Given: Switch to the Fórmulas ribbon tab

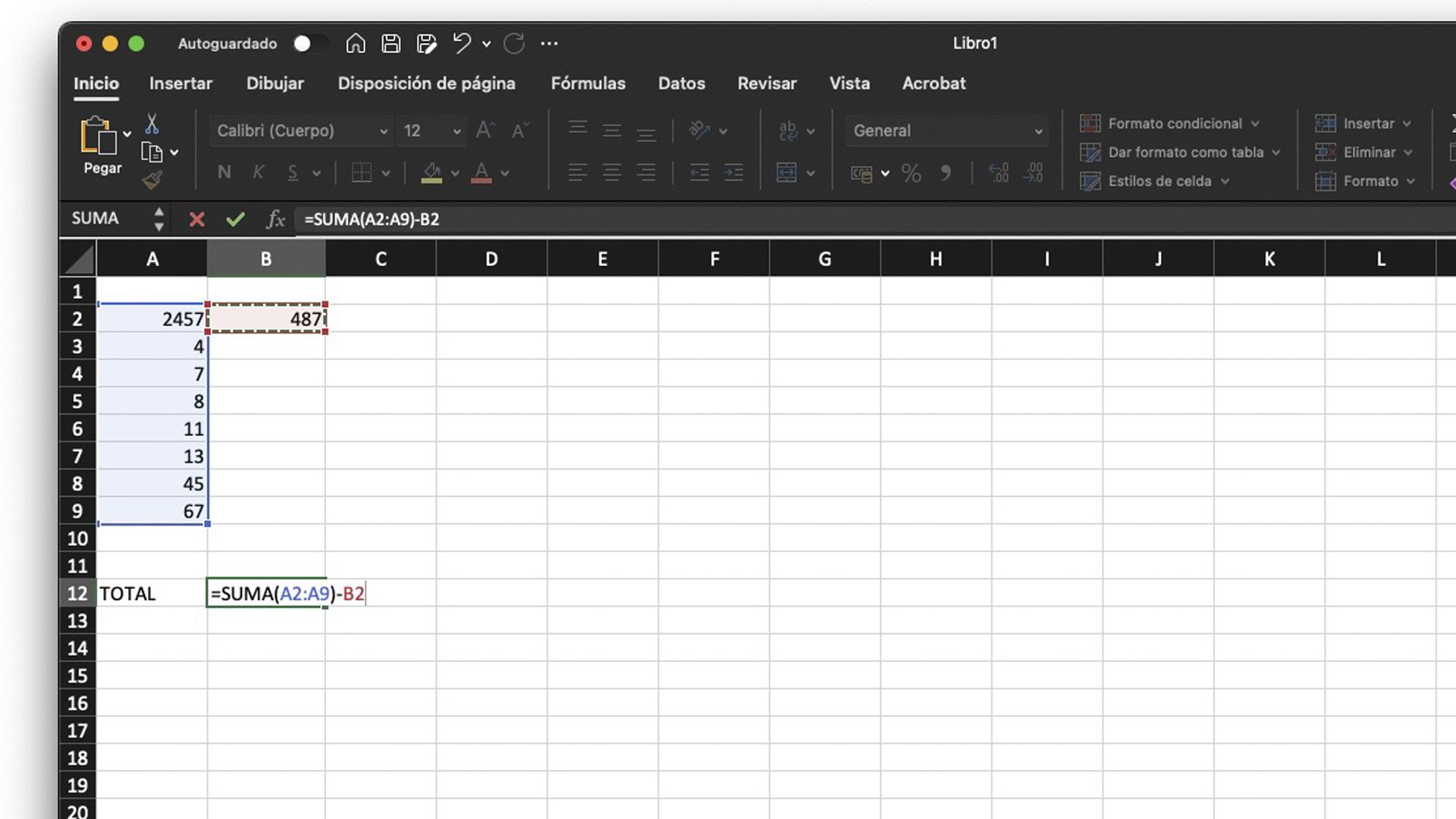Looking at the screenshot, I should (x=588, y=83).
